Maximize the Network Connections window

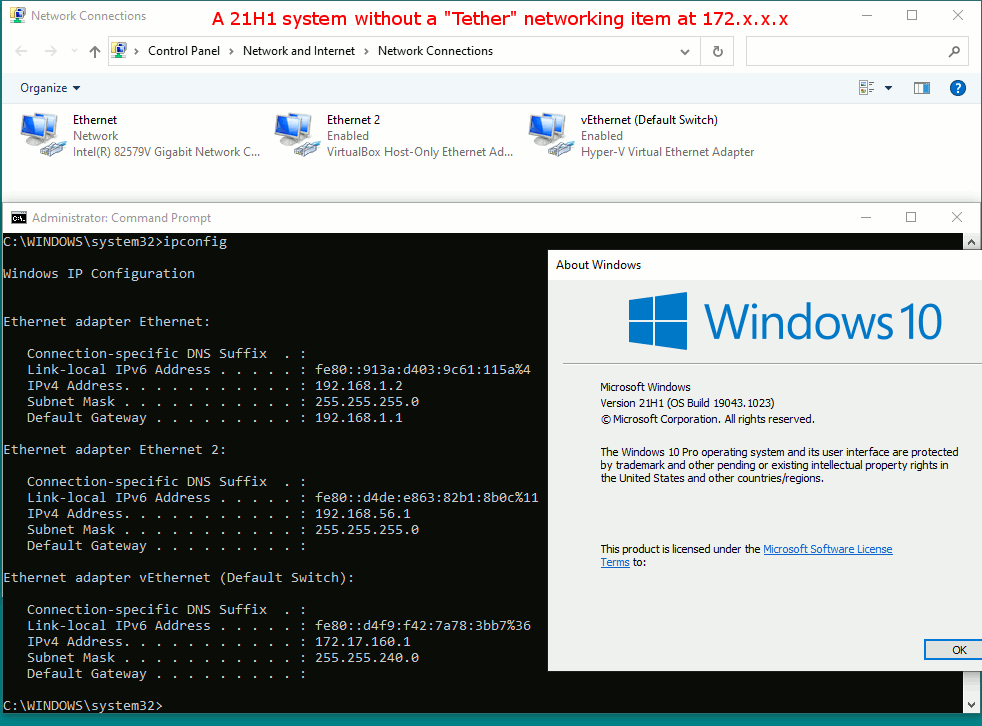[912, 16]
